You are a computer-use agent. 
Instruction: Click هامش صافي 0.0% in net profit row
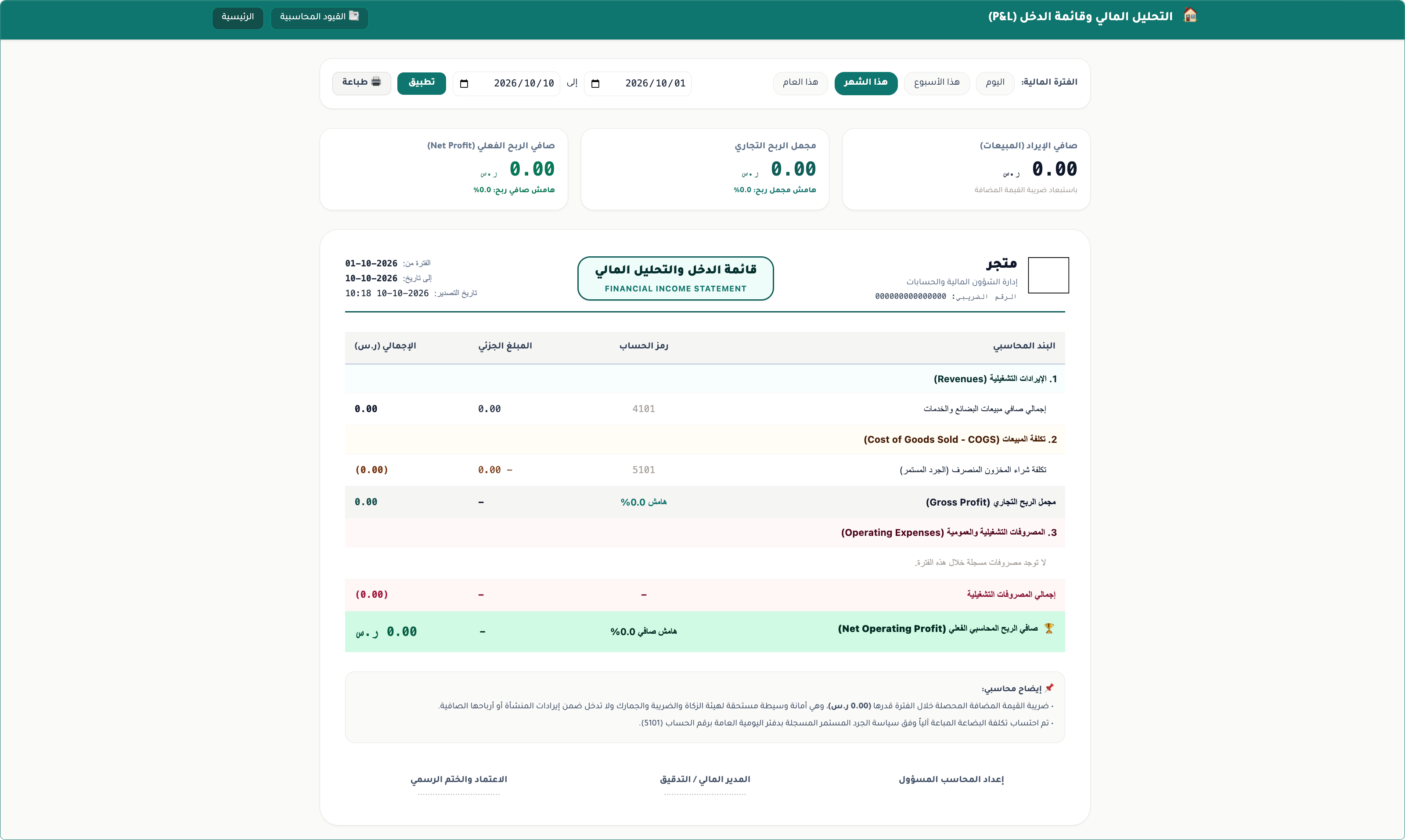tap(643, 632)
